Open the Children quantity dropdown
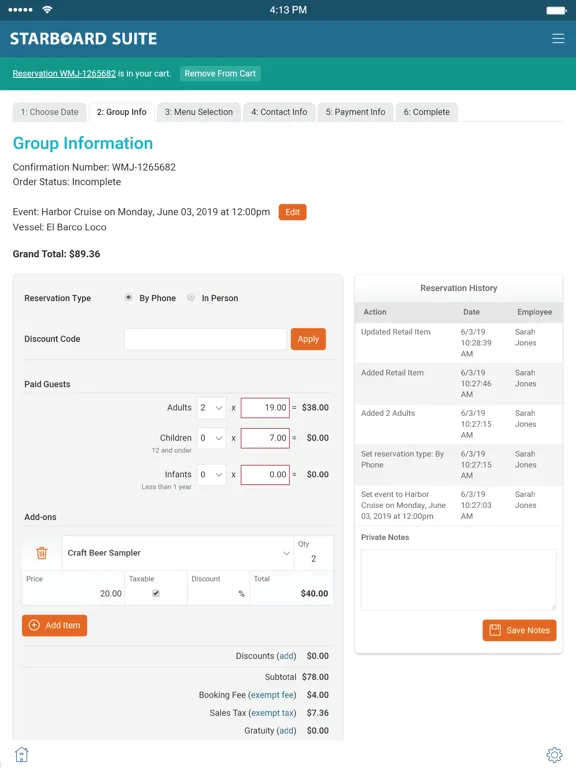 pyautogui.click(x=211, y=438)
